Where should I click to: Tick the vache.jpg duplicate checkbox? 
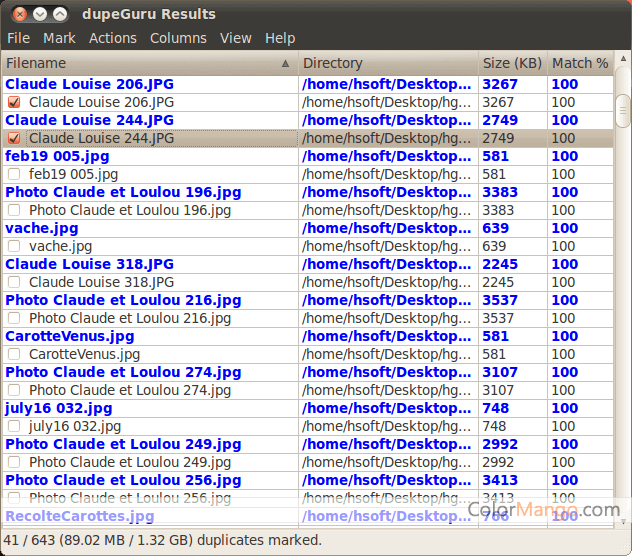[14, 246]
